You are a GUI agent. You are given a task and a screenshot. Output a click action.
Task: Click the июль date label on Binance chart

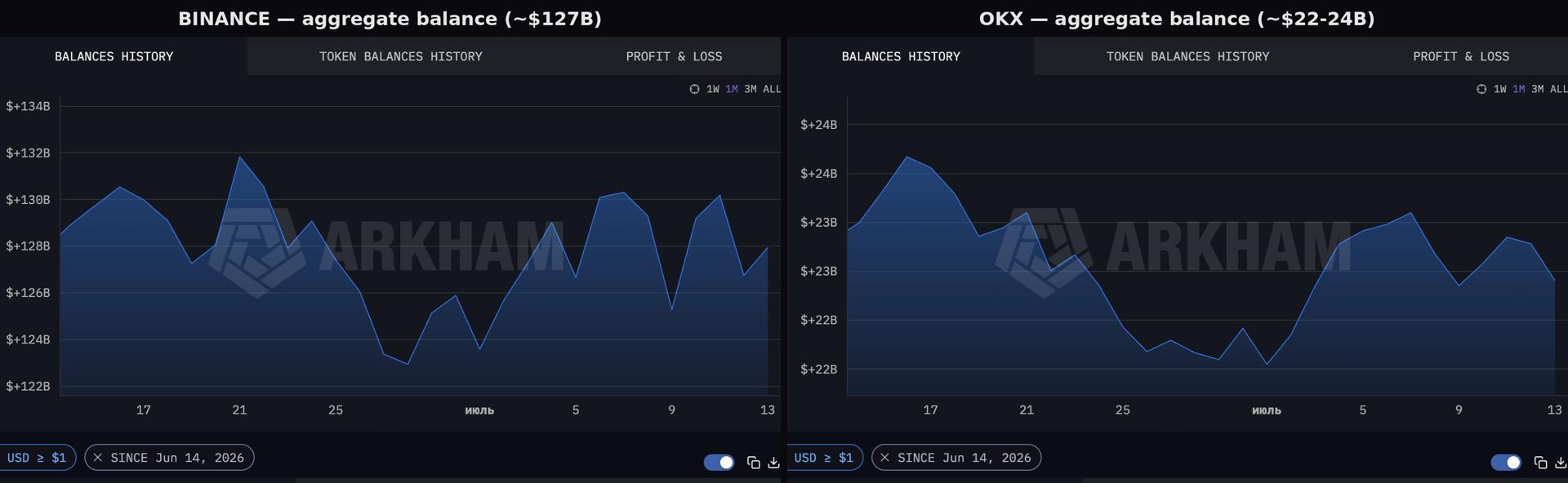[479, 410]
